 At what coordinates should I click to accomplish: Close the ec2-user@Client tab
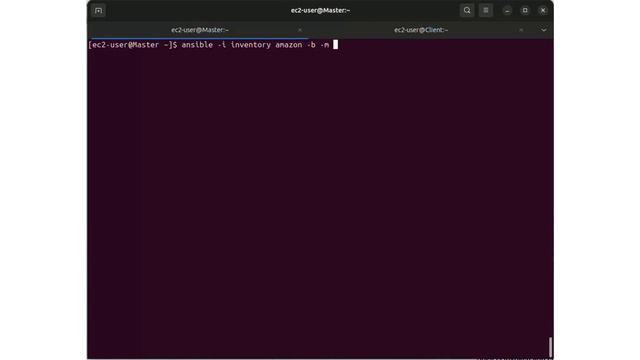[x=521, y=30]
